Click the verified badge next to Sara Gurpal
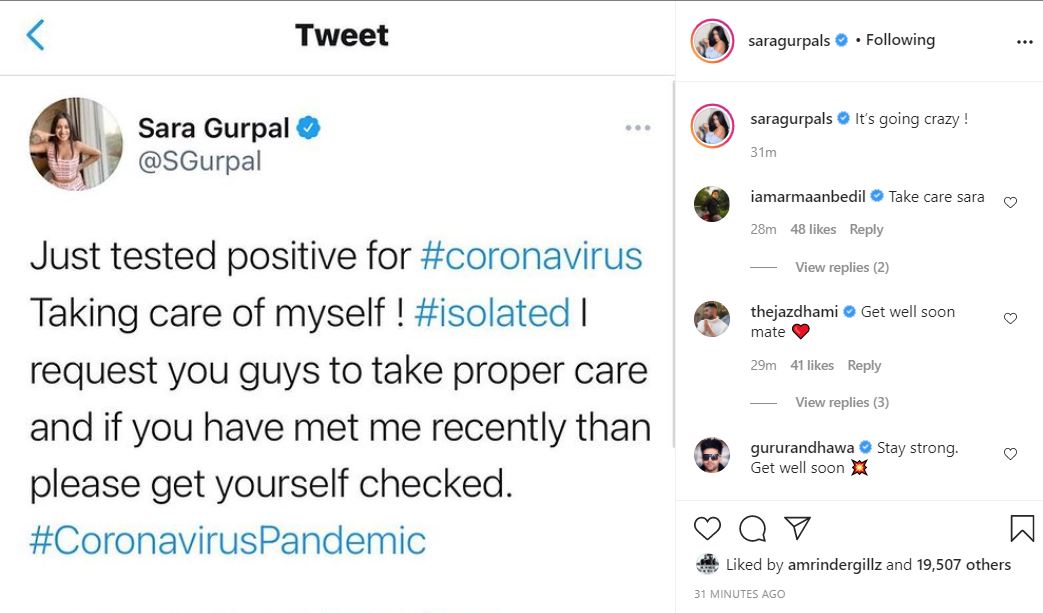1043x613 pixels. (x=308, y=127)
